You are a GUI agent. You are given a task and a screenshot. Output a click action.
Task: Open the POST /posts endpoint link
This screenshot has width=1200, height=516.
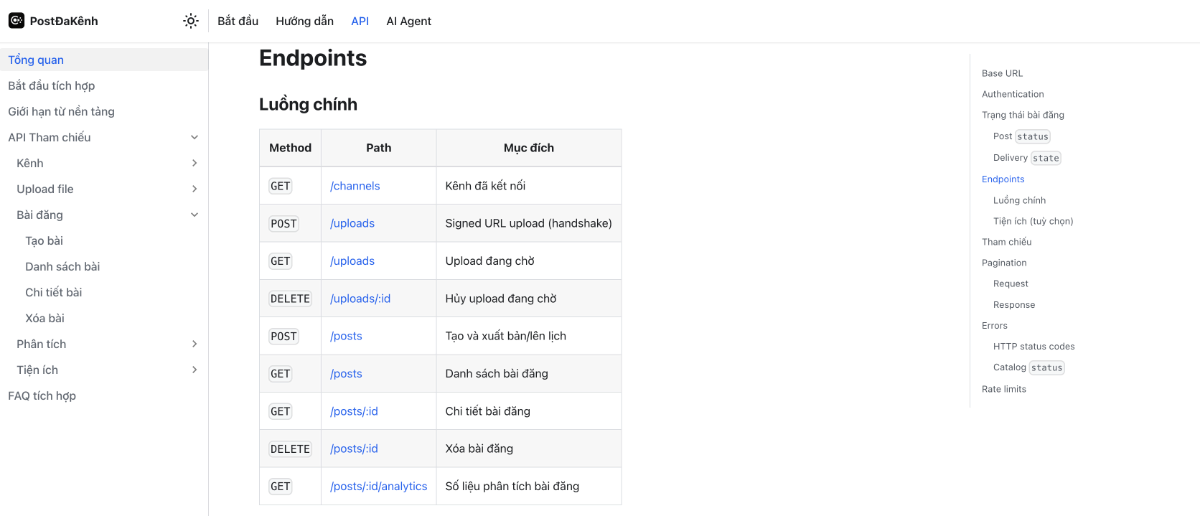pyautogui.click(x=346, y=336)
